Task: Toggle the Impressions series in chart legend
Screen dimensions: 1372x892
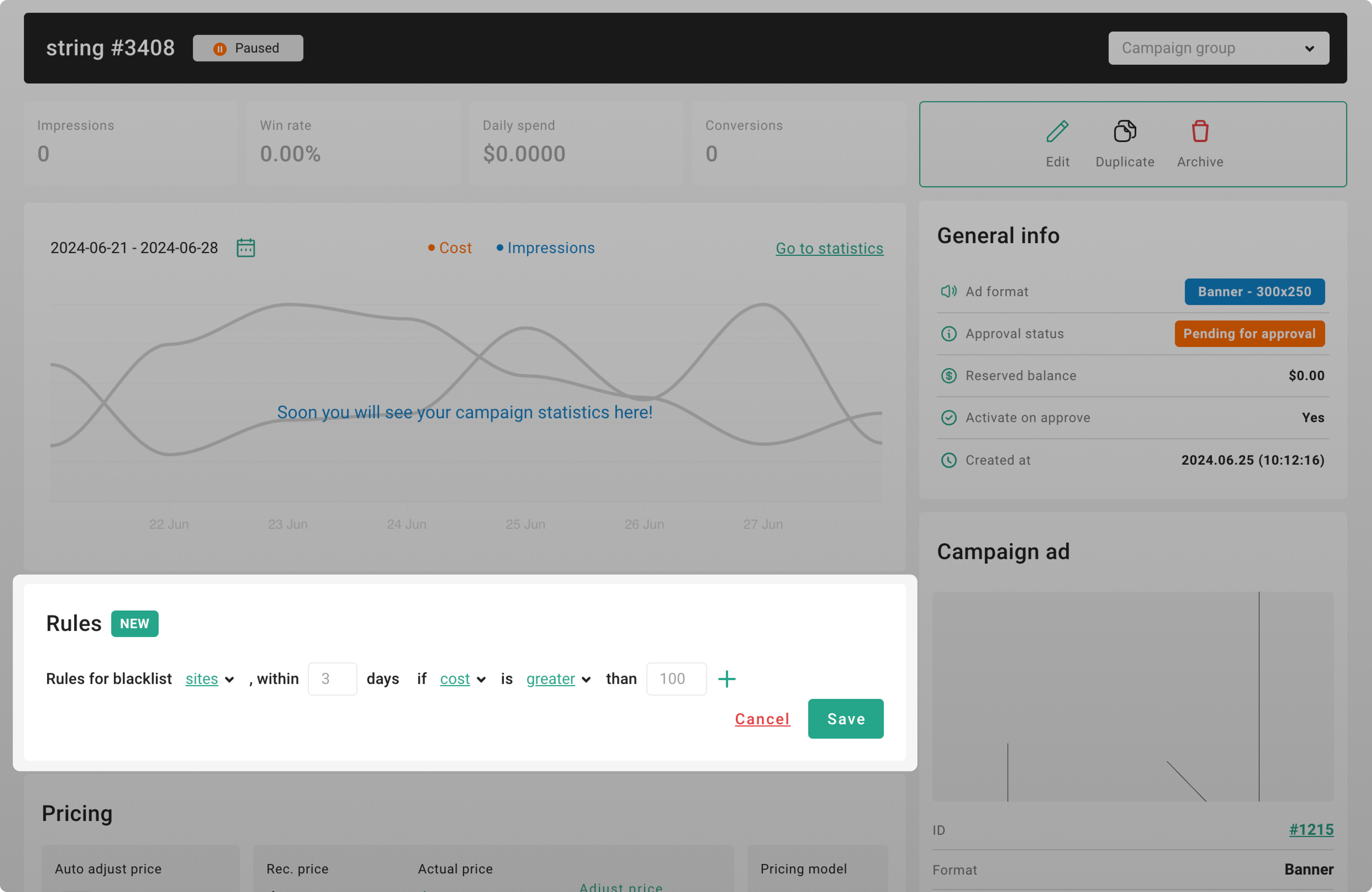Action: 545,248
